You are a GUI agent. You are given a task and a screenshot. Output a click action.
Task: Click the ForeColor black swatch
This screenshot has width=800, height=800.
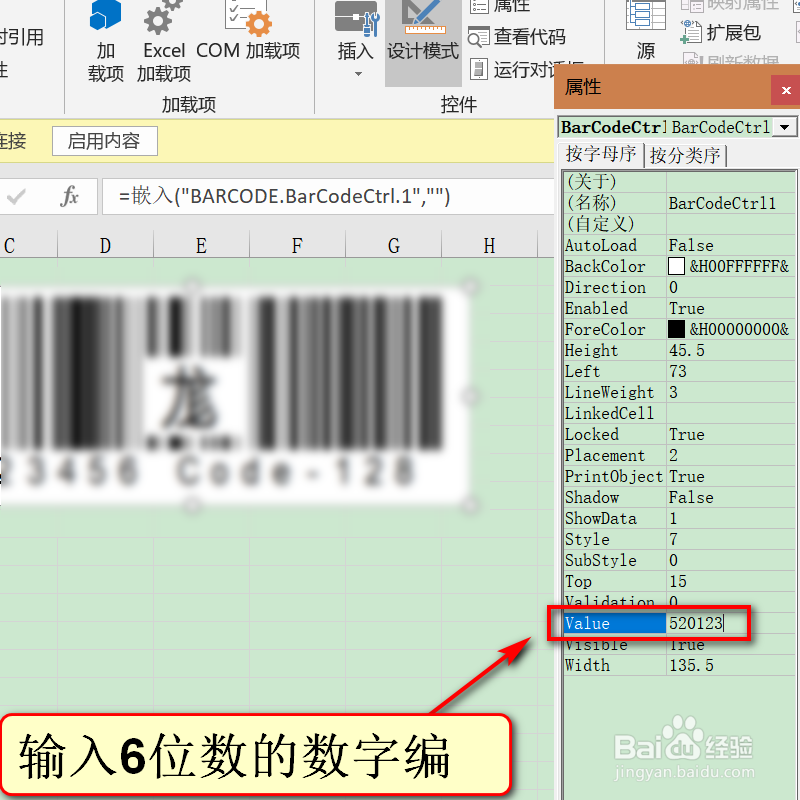tap(676, 329)
